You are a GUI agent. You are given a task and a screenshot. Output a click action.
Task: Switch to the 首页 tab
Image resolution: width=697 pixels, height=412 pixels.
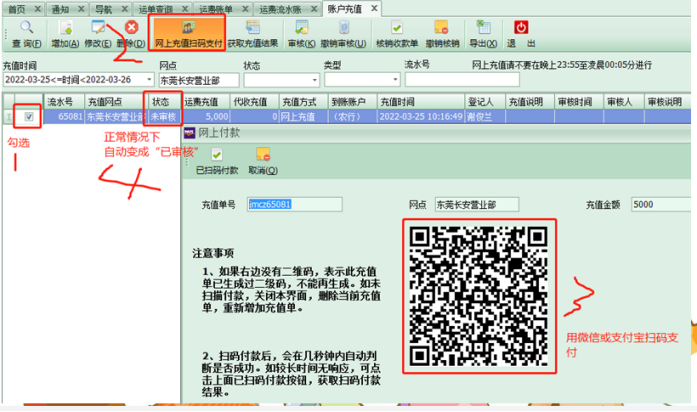(x=17, y=9)
